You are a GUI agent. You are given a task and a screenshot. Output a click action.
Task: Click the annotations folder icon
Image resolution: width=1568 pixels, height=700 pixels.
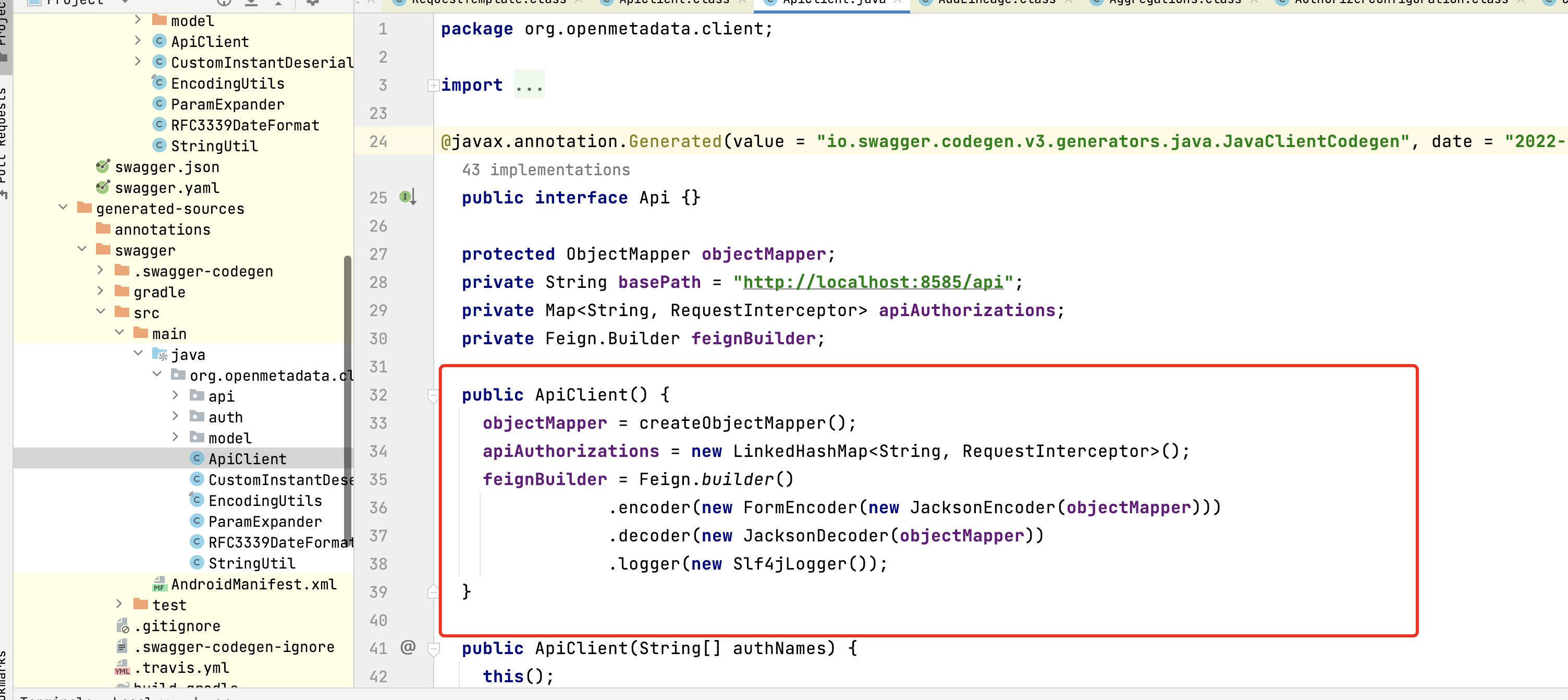coord(104,228)
